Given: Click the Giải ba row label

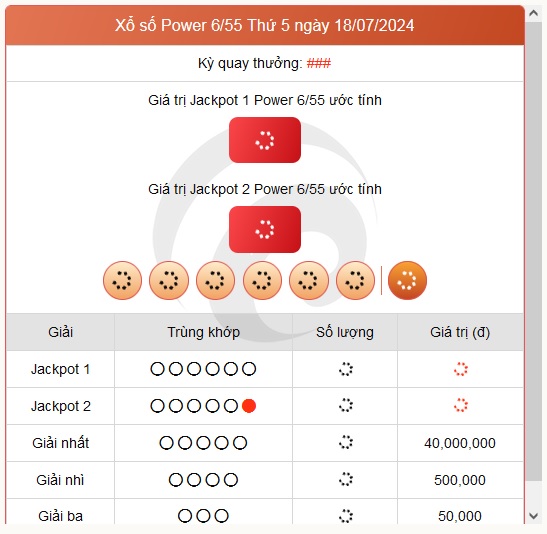Looking at the screenshot, I should [60, 516].
